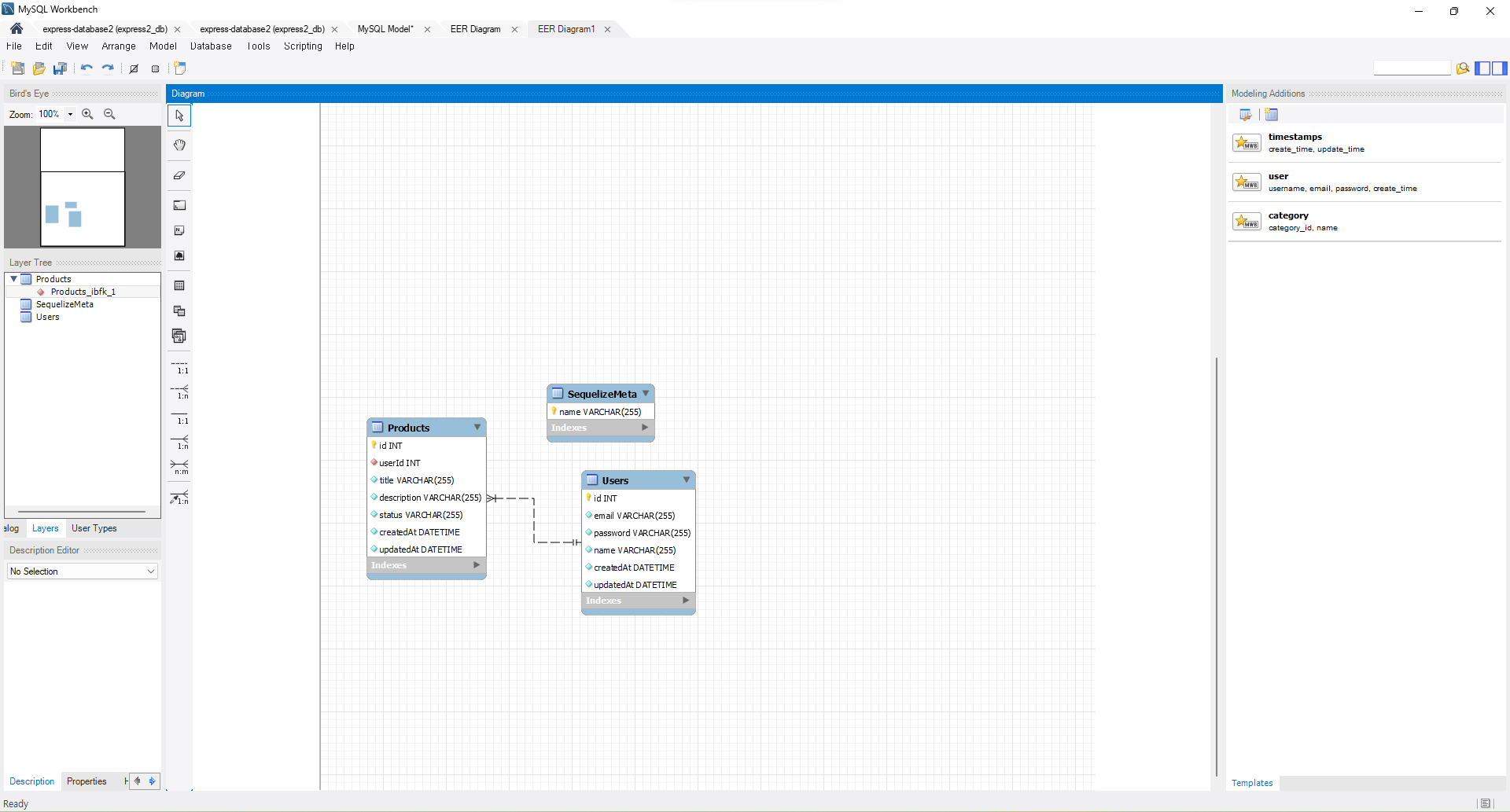Select the new Table tool

pos(179,285)
